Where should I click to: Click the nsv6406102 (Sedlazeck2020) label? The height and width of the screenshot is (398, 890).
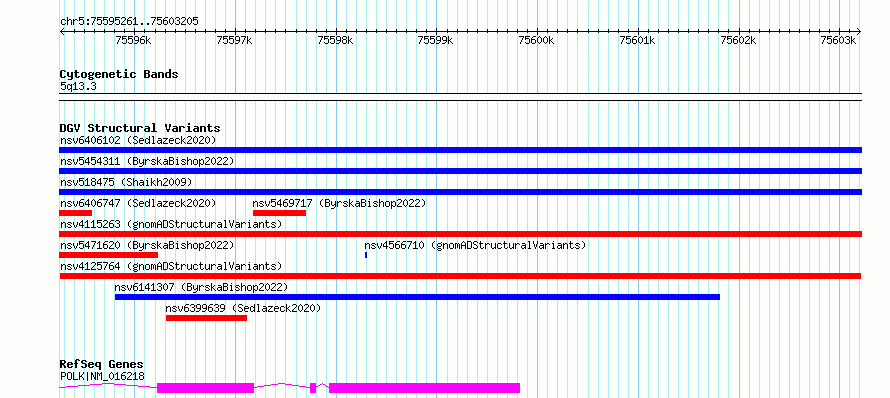tap(138, 140)
